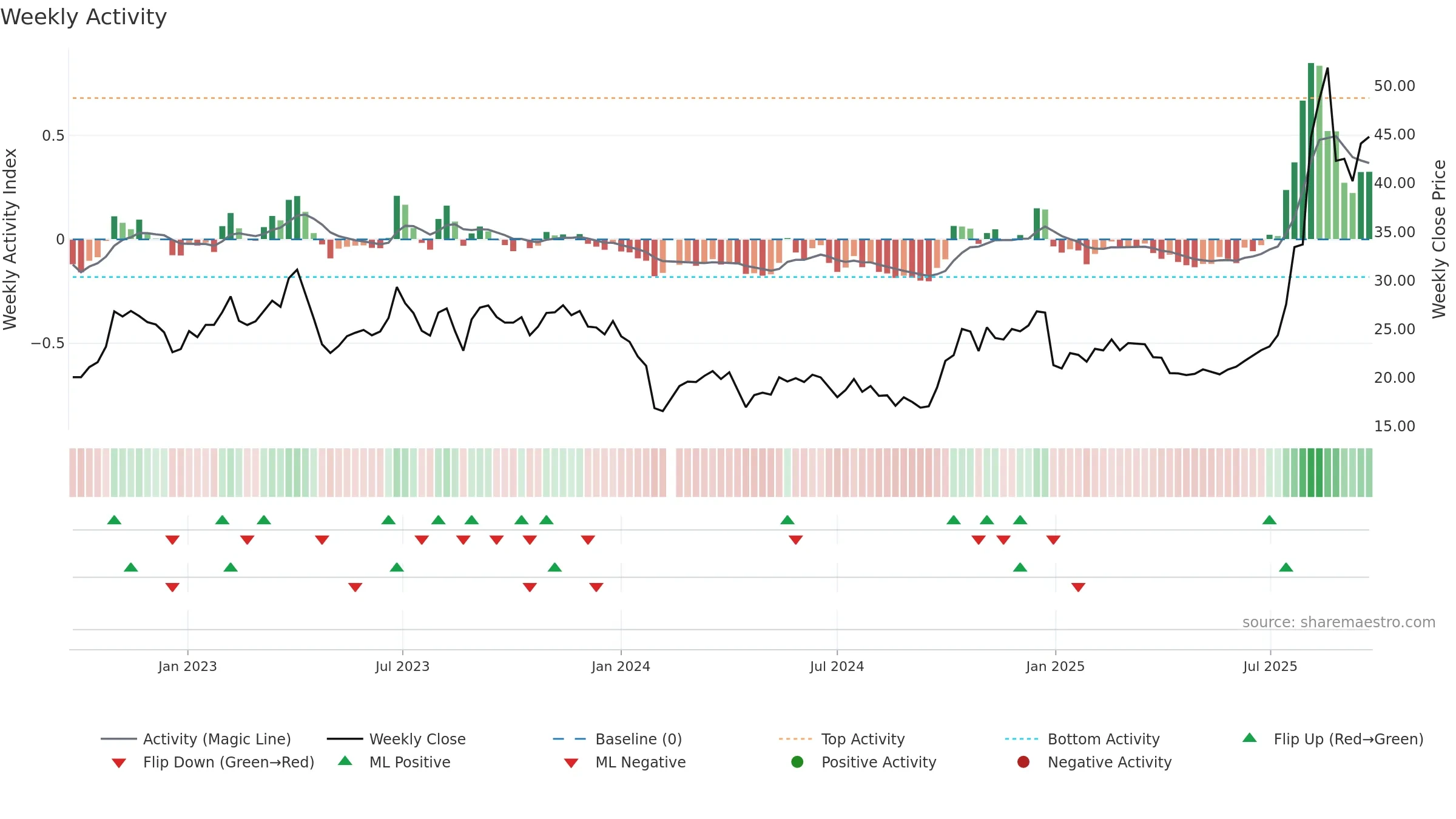Click the Weekly Close Price axis title
Viewport: 1456px width, 819px height.
(x=1439, y=239)
